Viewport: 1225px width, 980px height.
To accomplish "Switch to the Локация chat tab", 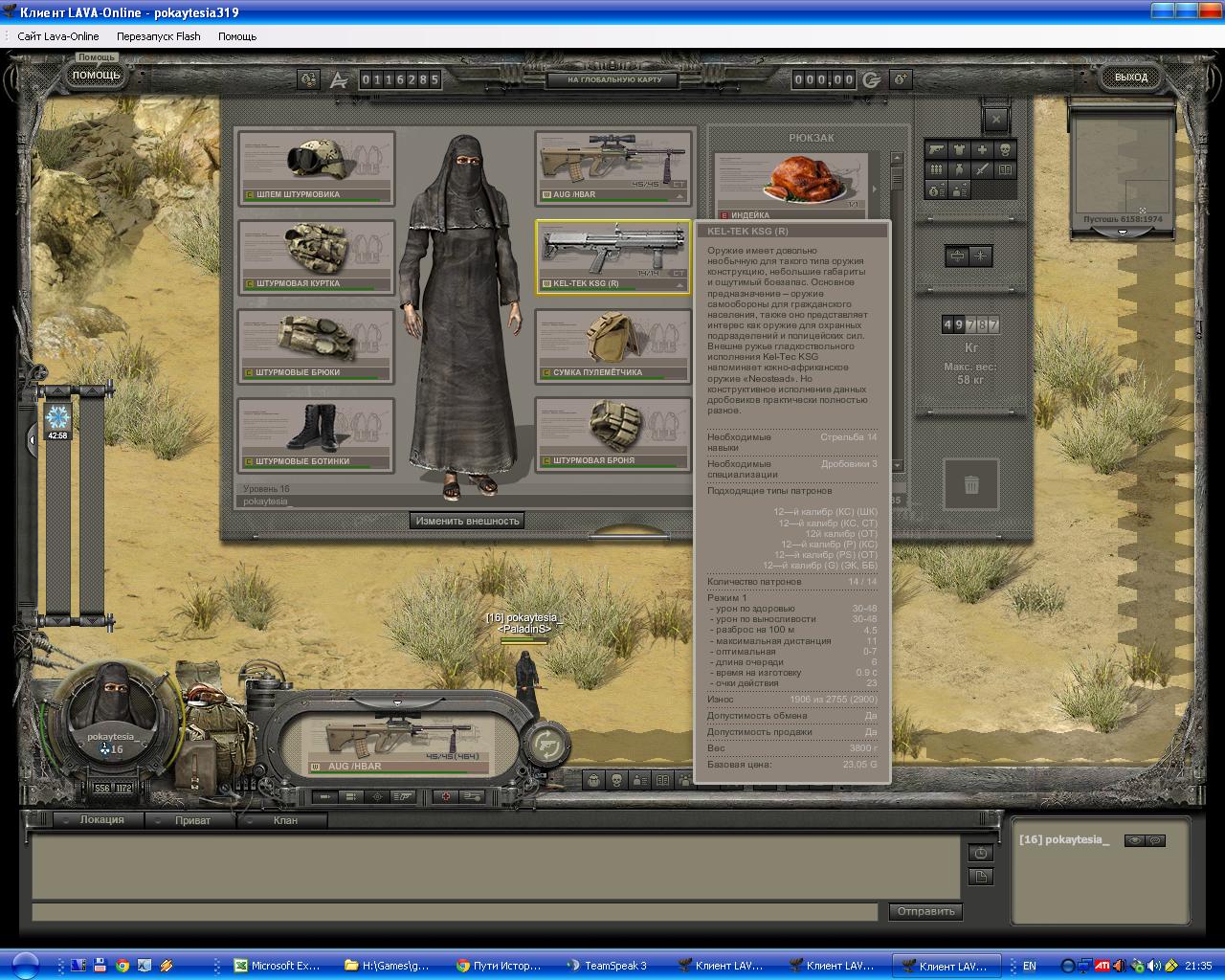I will pos(101,820).
